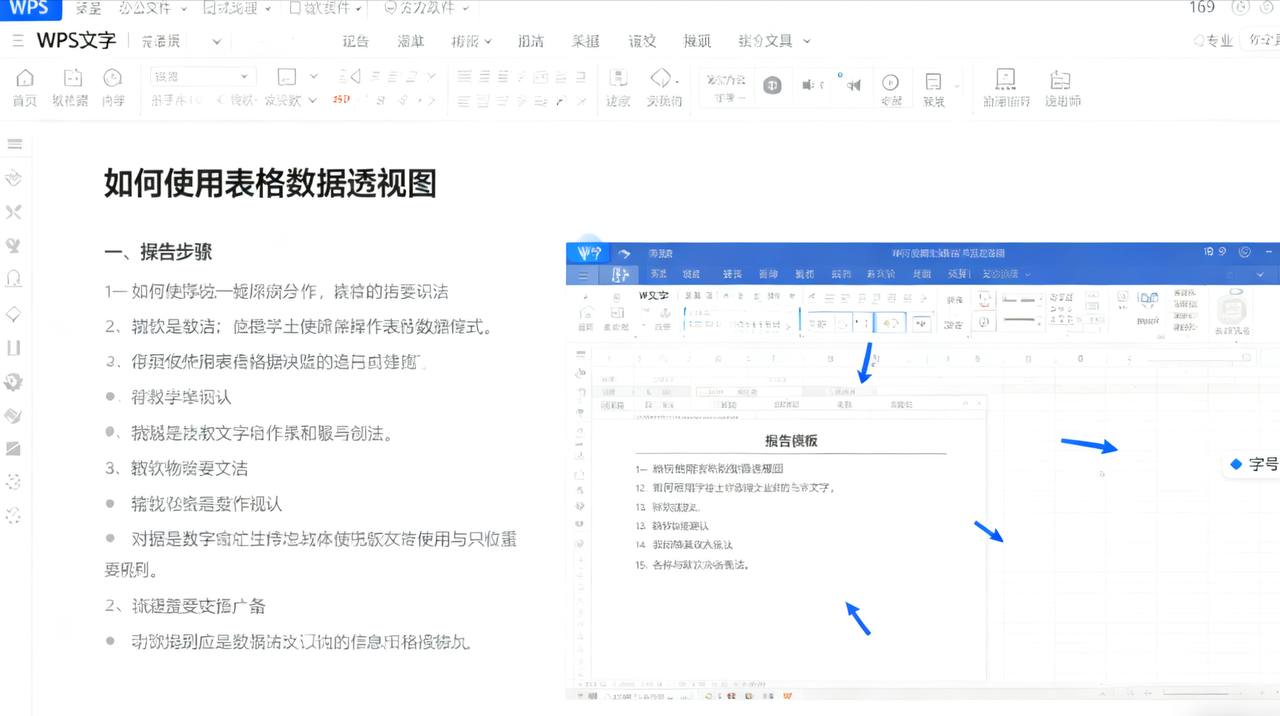1280x716 pixels.
Task: Mute audio with the volume icon in ribbon
Action: [x=808, y=85]
